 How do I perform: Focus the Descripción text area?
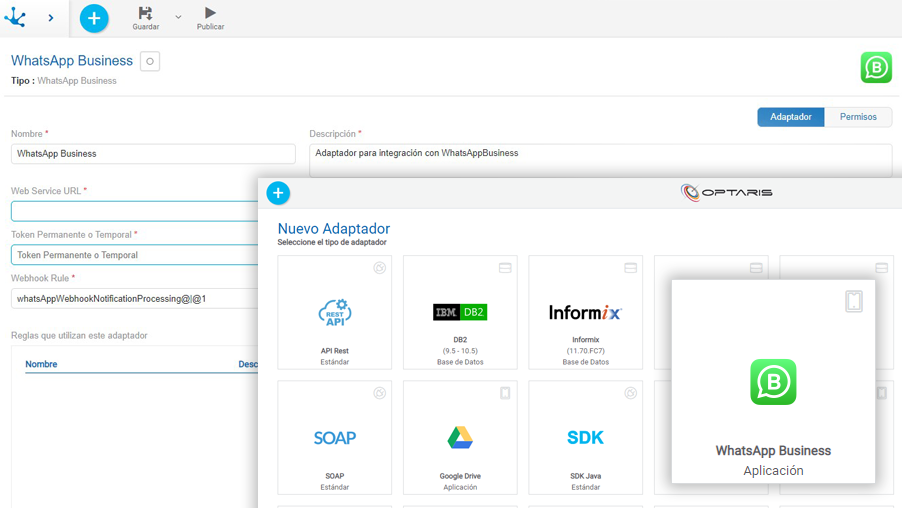pyautogui.click(x=601, y=161)
